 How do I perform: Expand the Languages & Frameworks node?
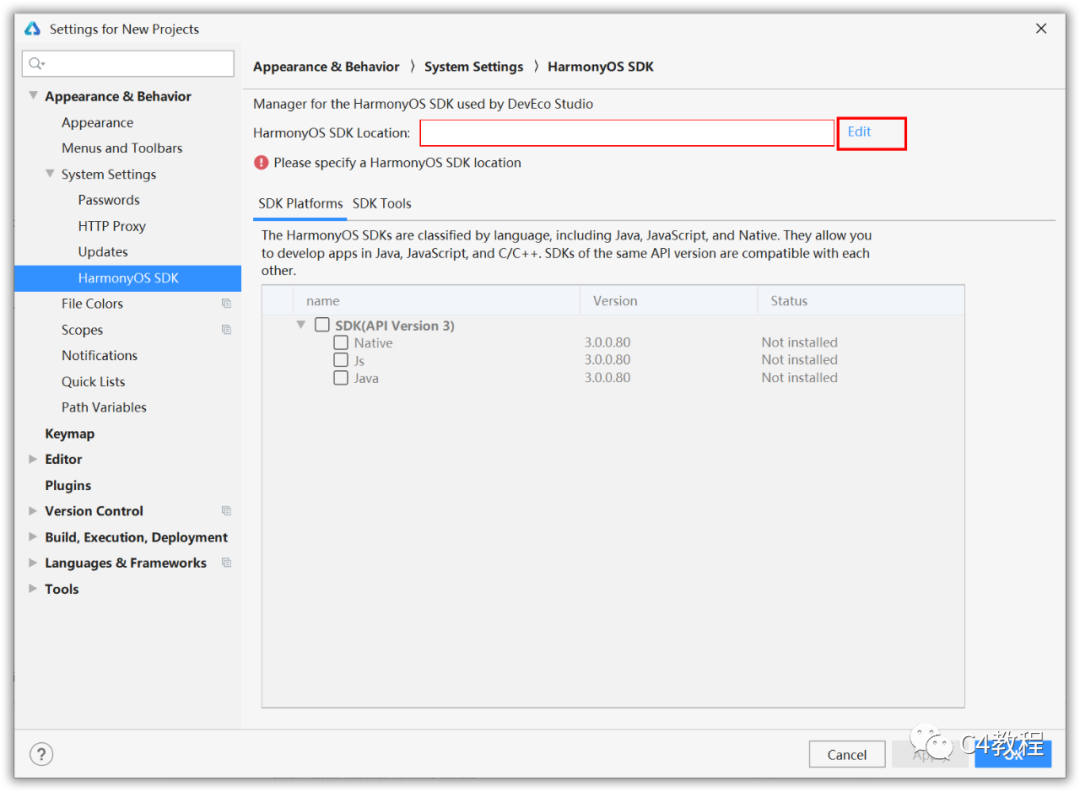(32, 563)
